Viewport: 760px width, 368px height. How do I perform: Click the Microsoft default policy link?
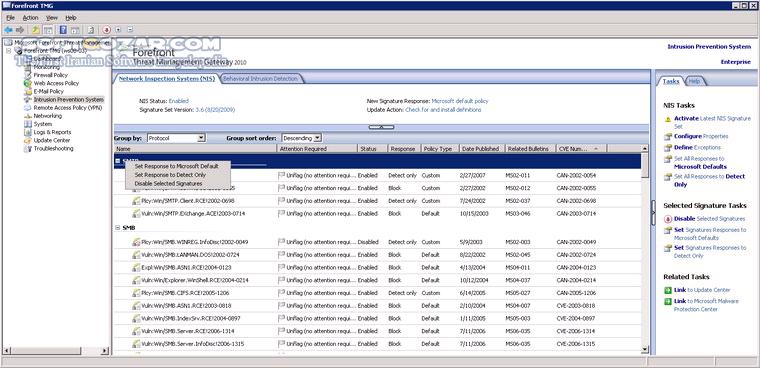coord(460,101)
